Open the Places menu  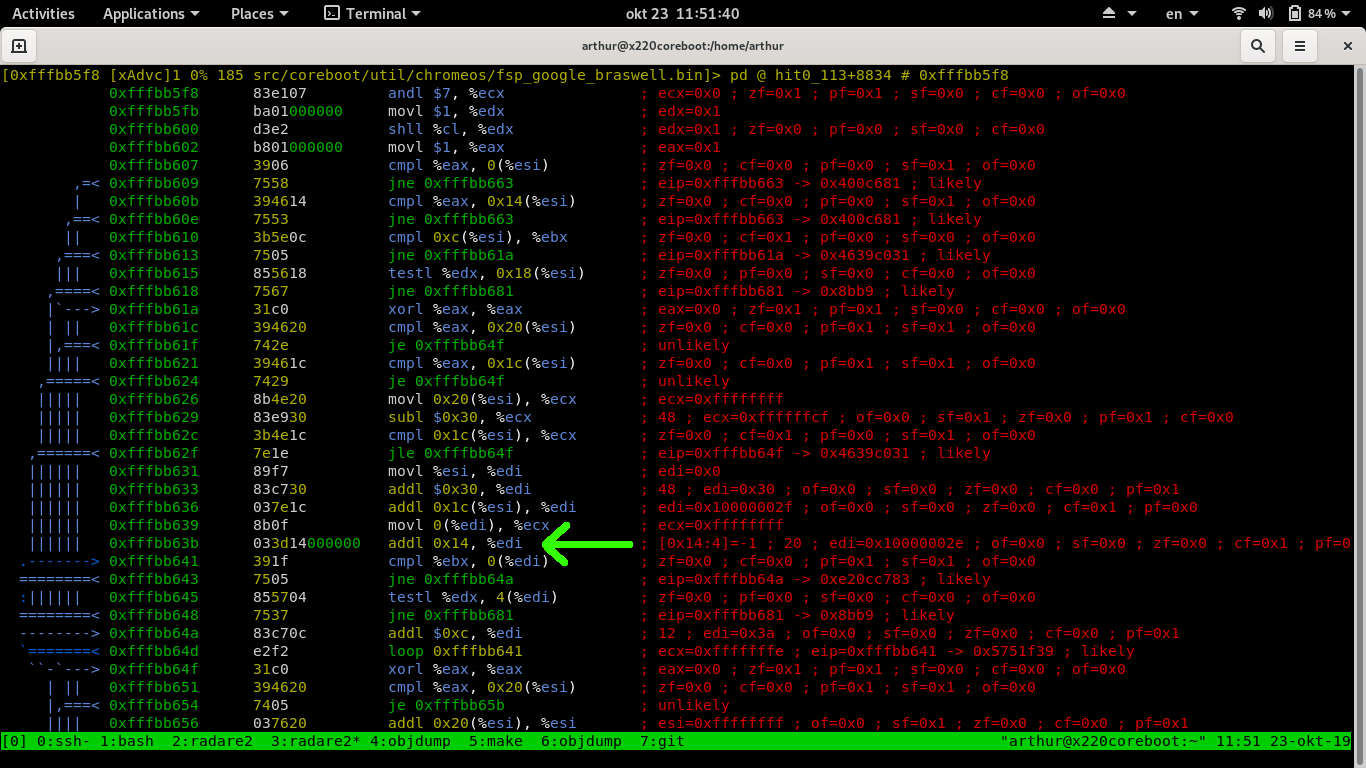pyautogui.click(x=259, y=14)
